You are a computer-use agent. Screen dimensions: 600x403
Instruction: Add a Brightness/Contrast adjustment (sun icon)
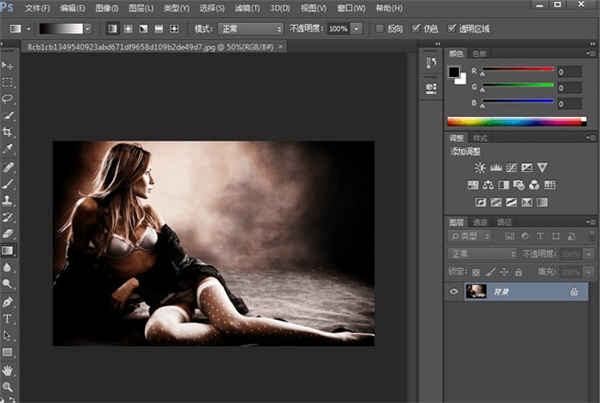click(480, 167)
